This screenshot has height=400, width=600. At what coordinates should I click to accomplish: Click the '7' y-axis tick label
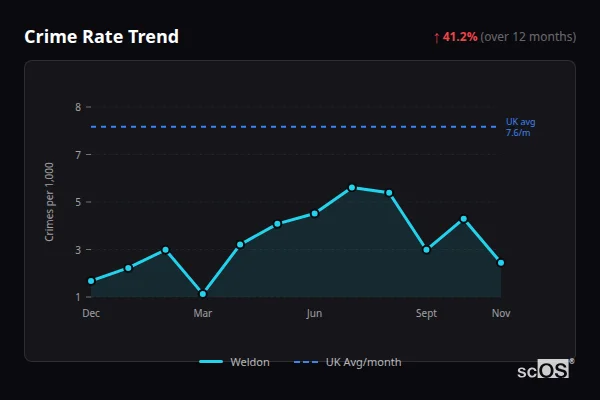(78, 155)
